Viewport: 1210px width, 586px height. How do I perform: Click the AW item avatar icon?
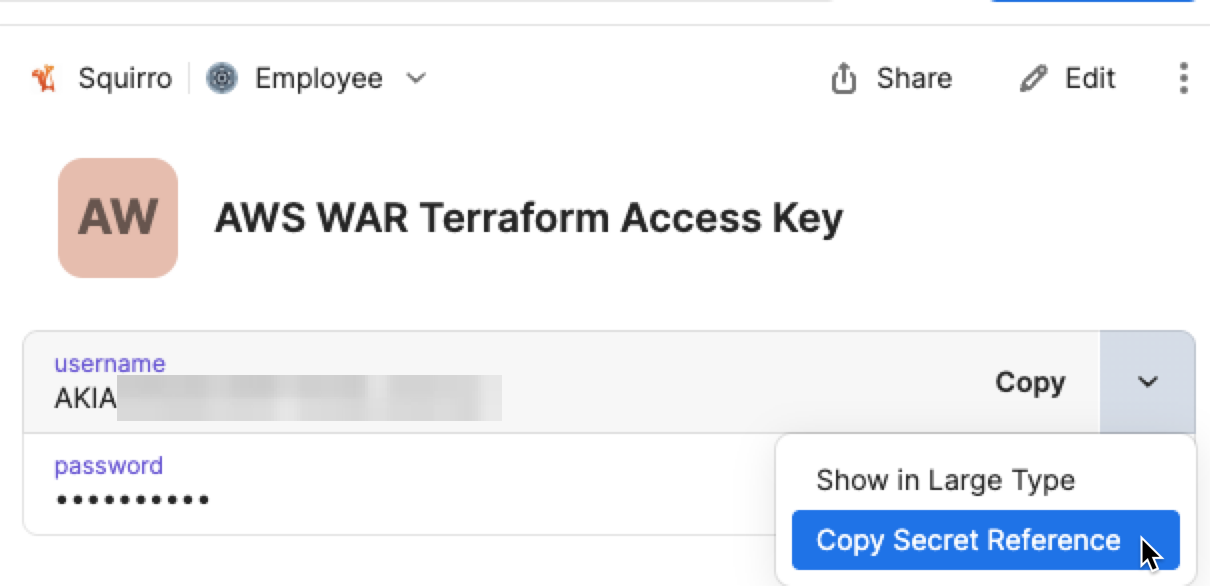[118, 217]
